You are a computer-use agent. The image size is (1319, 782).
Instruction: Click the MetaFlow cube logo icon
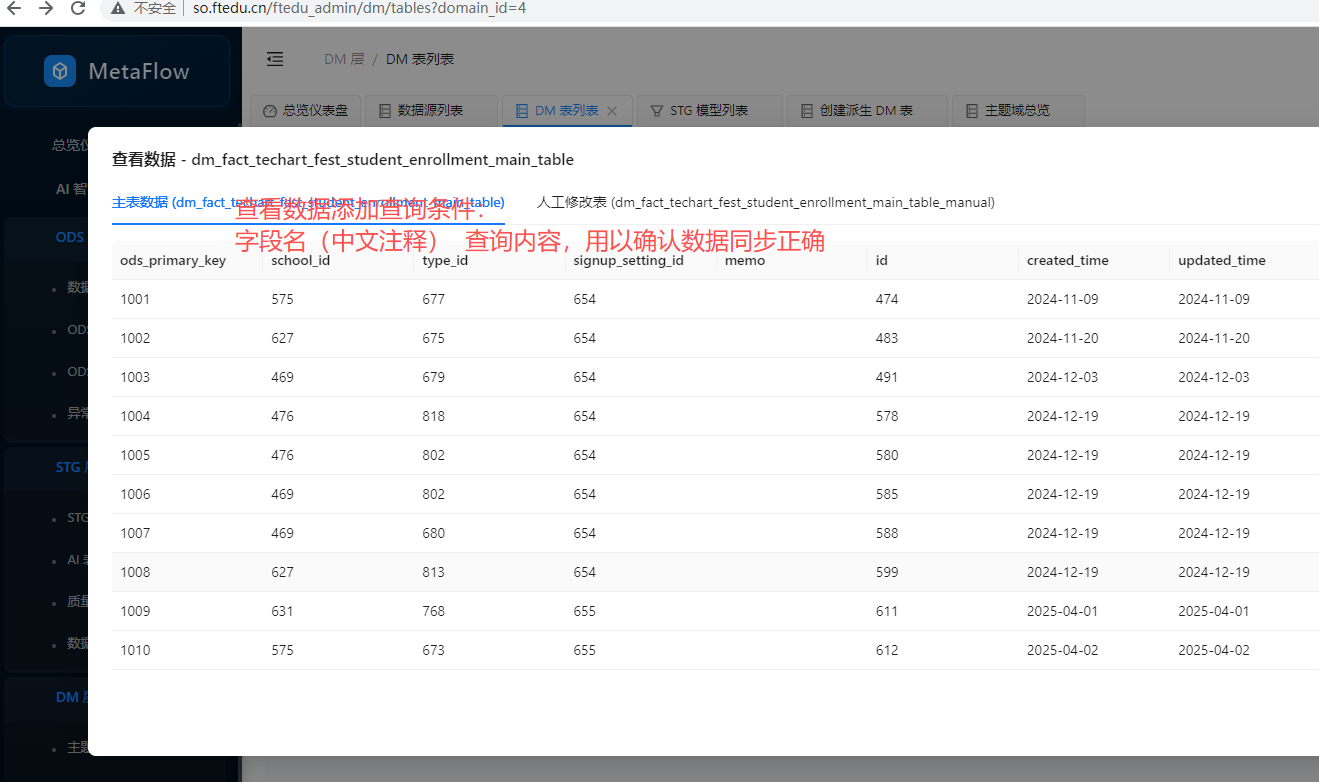click(x=60, y=71)
